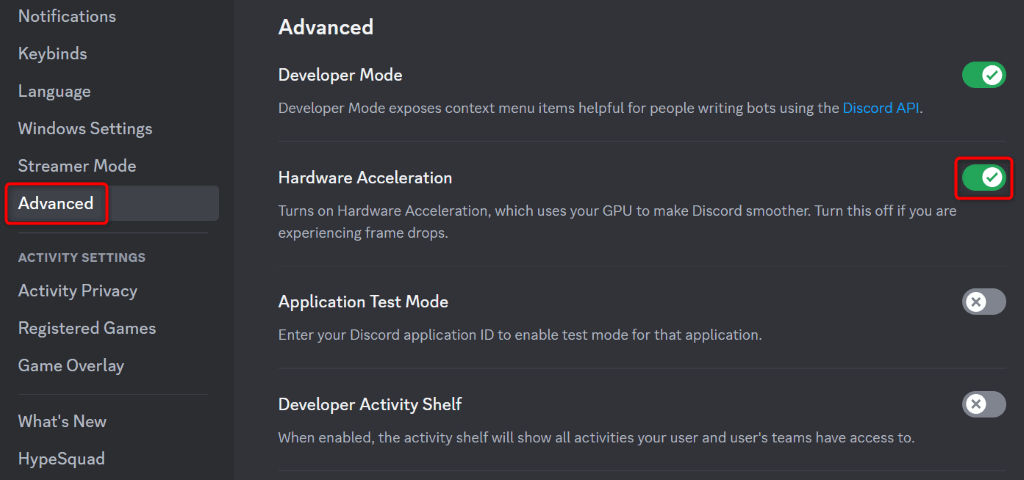Go to Keybinds settings
The image size is (1024, 480).
pos(53,54)
